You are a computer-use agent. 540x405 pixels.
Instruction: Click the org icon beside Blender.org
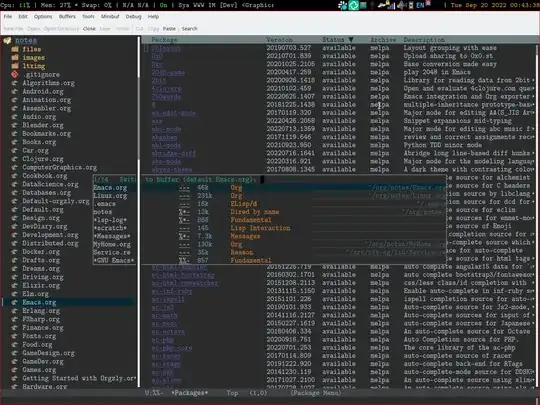(x=15, y=125)
